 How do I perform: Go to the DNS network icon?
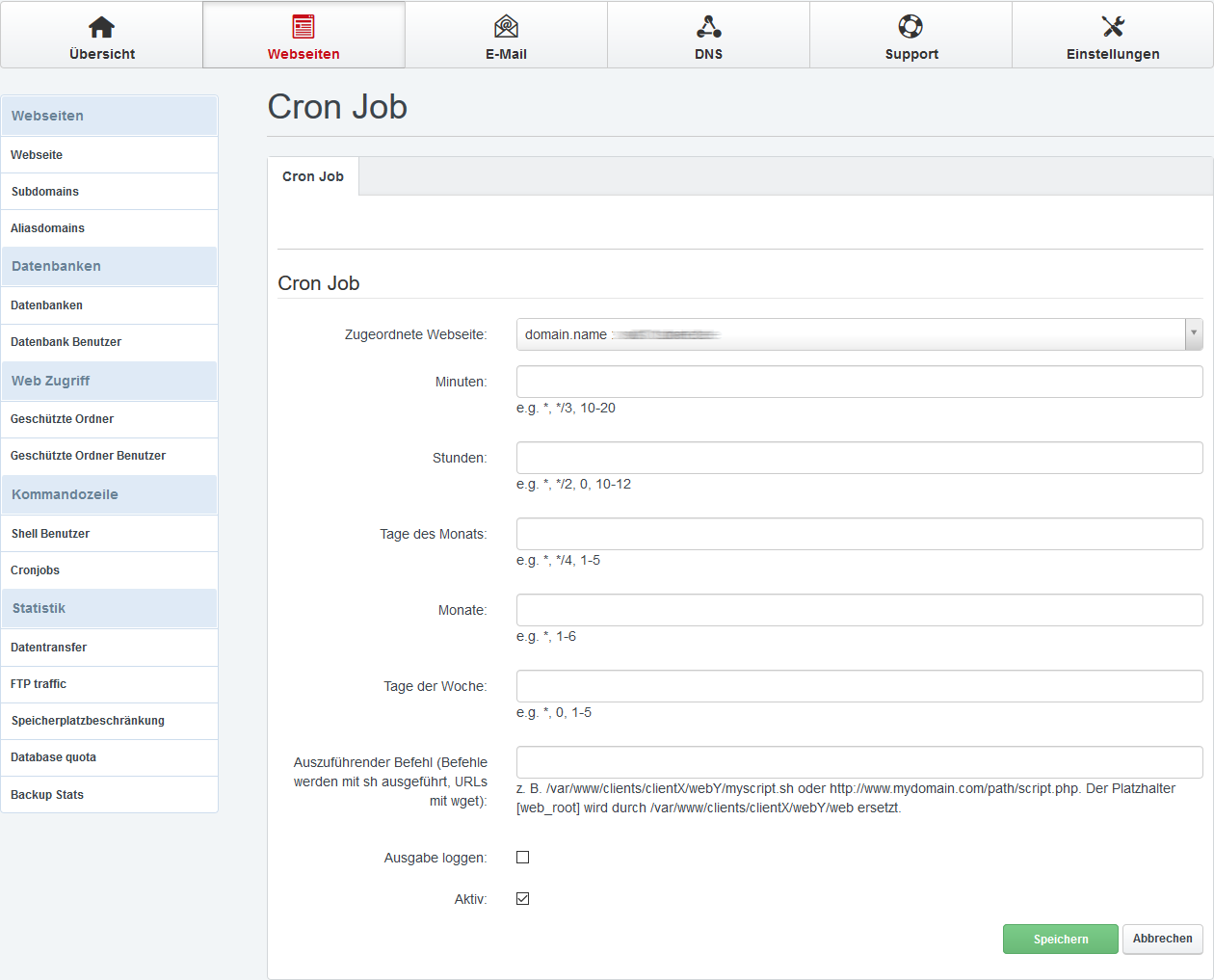tap(708, 27)
